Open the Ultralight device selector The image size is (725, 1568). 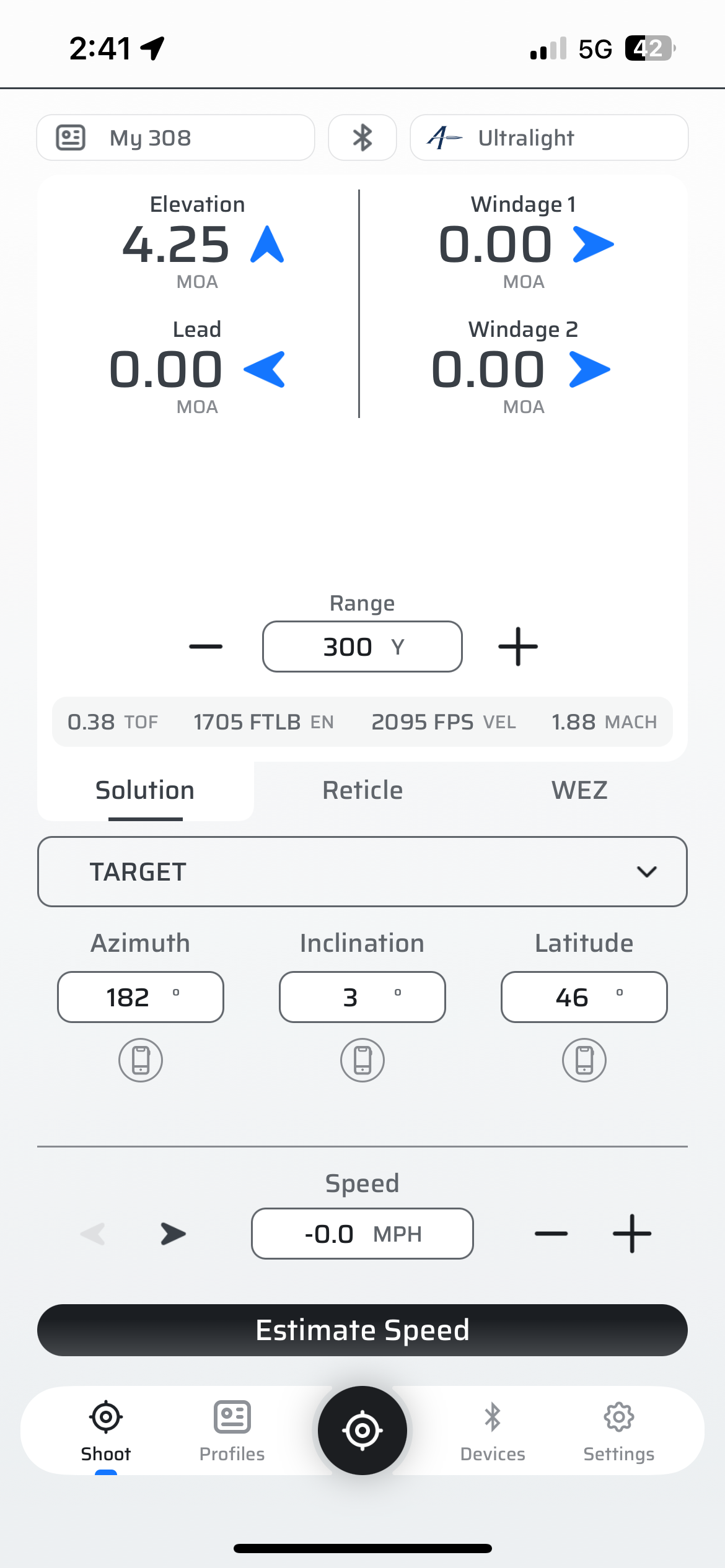pos(549,137)
